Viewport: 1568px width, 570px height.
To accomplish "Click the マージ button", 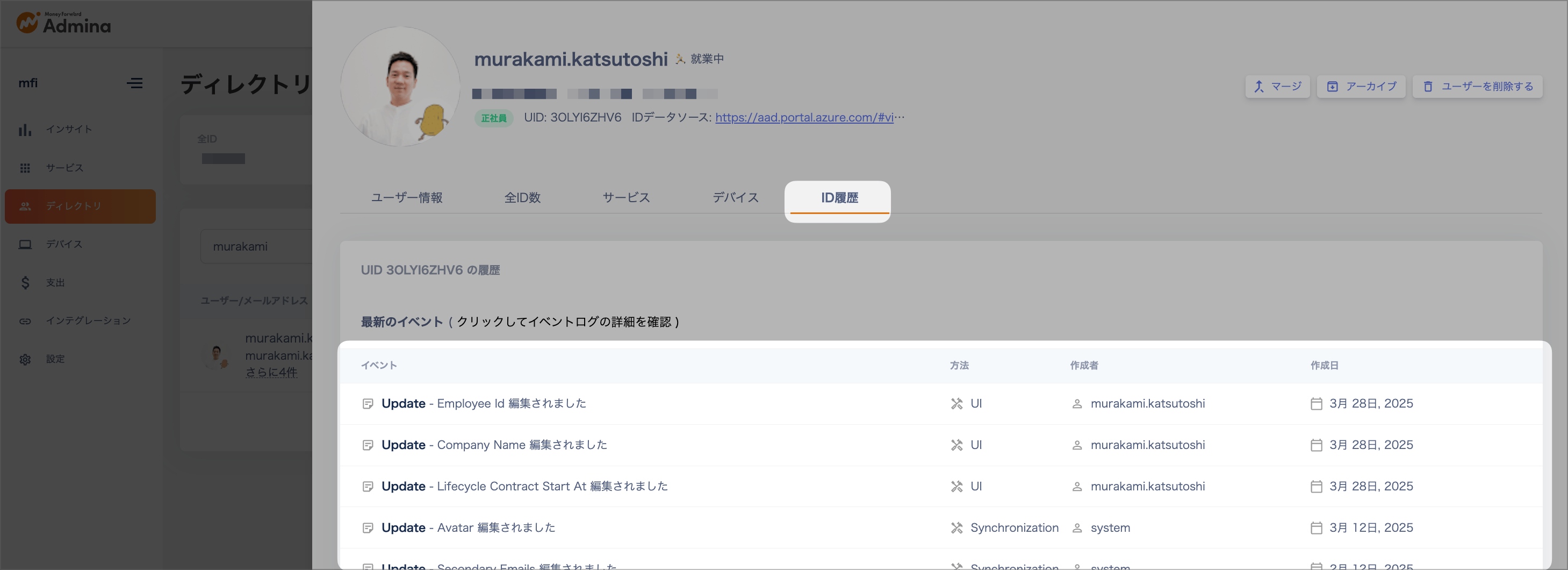I will (x=1277, y=87).
